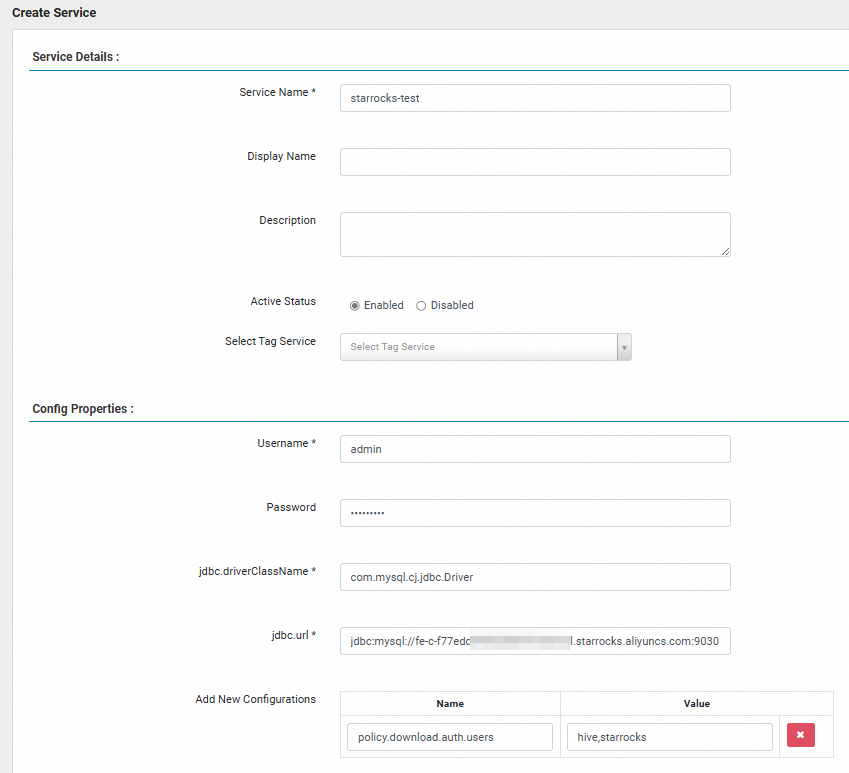849x773 pixels.
Task: Edit the policy.download.auth.users name field
Action: click(449, 737)
